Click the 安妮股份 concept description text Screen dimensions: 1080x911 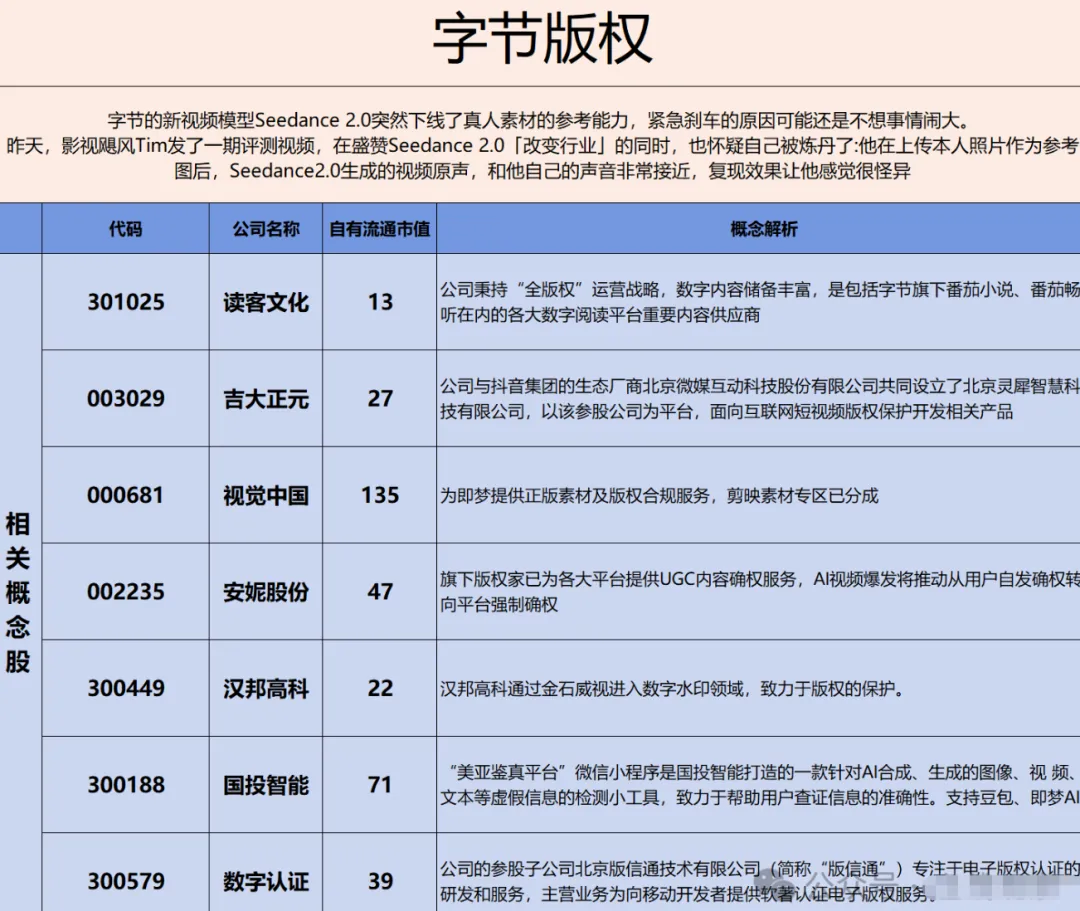coord(760,592)
